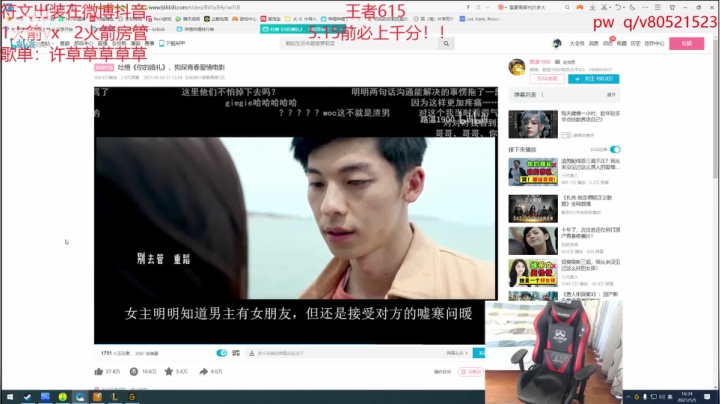The height and width of the screenshot is (404, 720).
Task: Send the danmaku with blue 发送 button
Action: click(479, 353)
